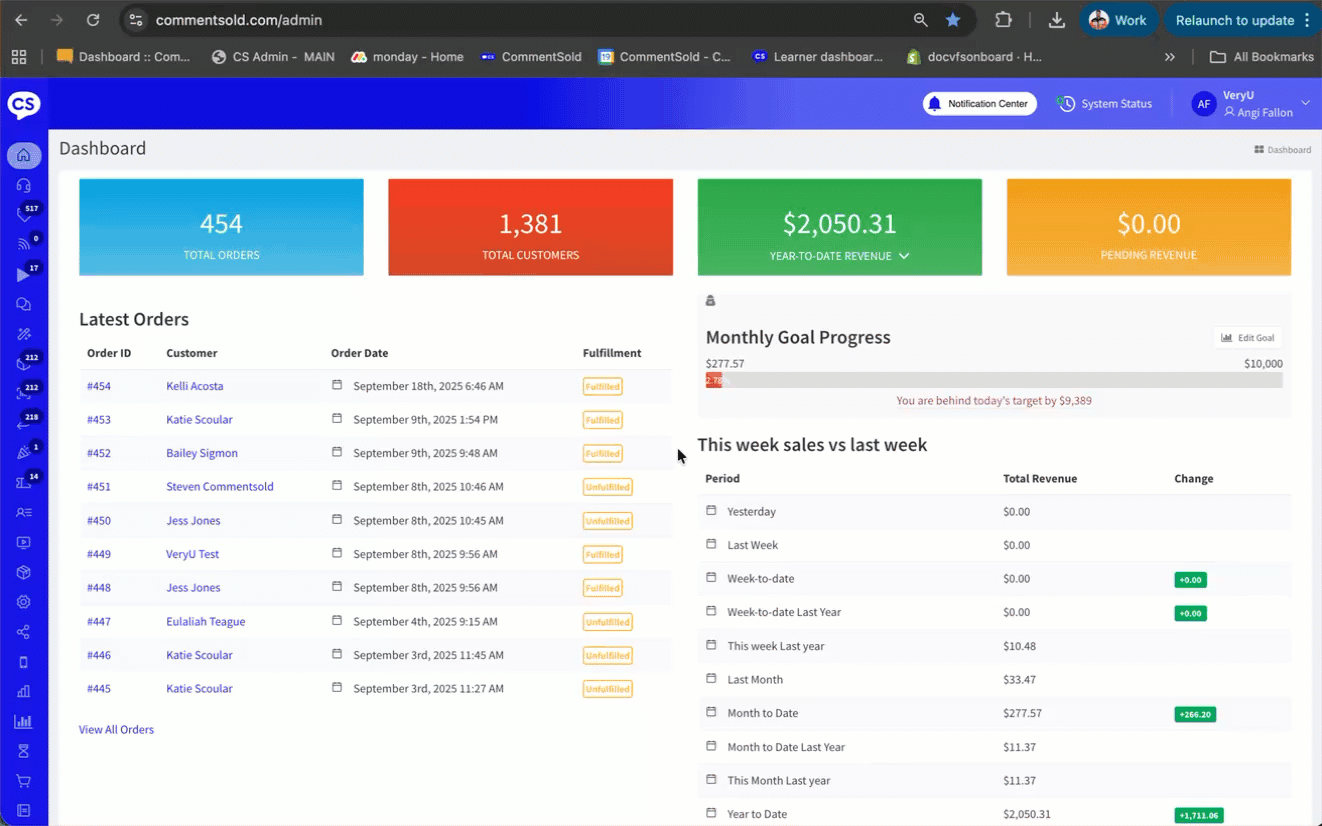Click the hourglass icon in sidebar
The height and width of the screenshot is (826, 1322).
tap(24, 751)
